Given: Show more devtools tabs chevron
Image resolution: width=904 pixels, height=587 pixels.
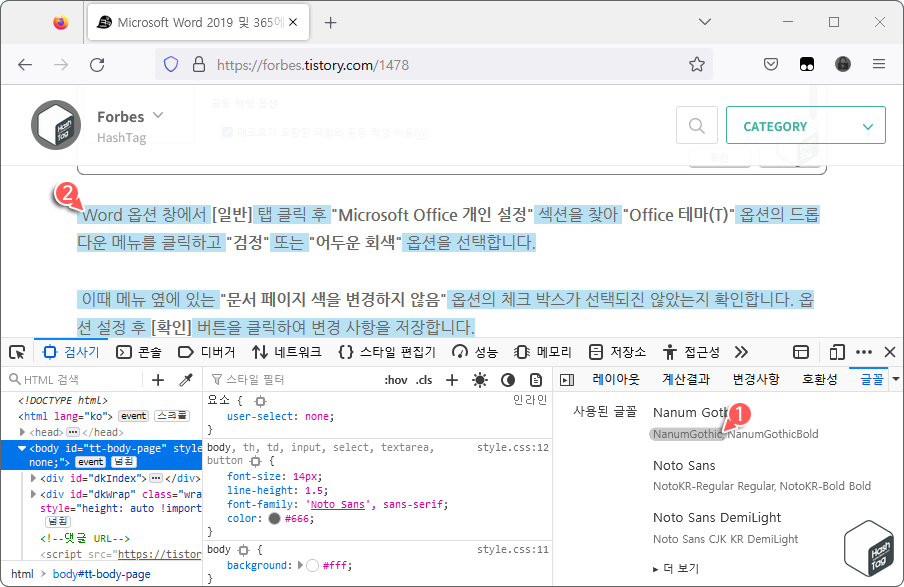Looking at the screenshot, I should (x=741, y=352).
